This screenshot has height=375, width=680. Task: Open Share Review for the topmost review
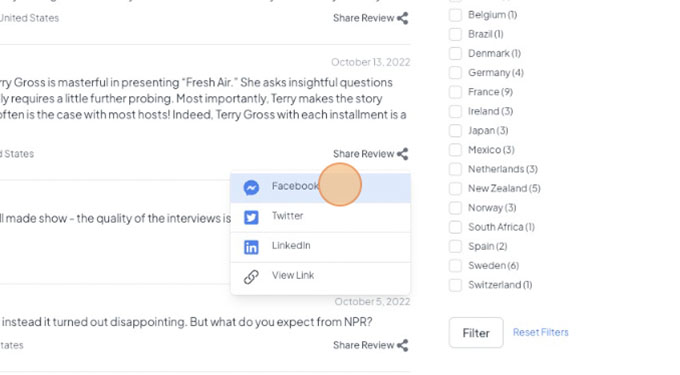click(370, 18)
